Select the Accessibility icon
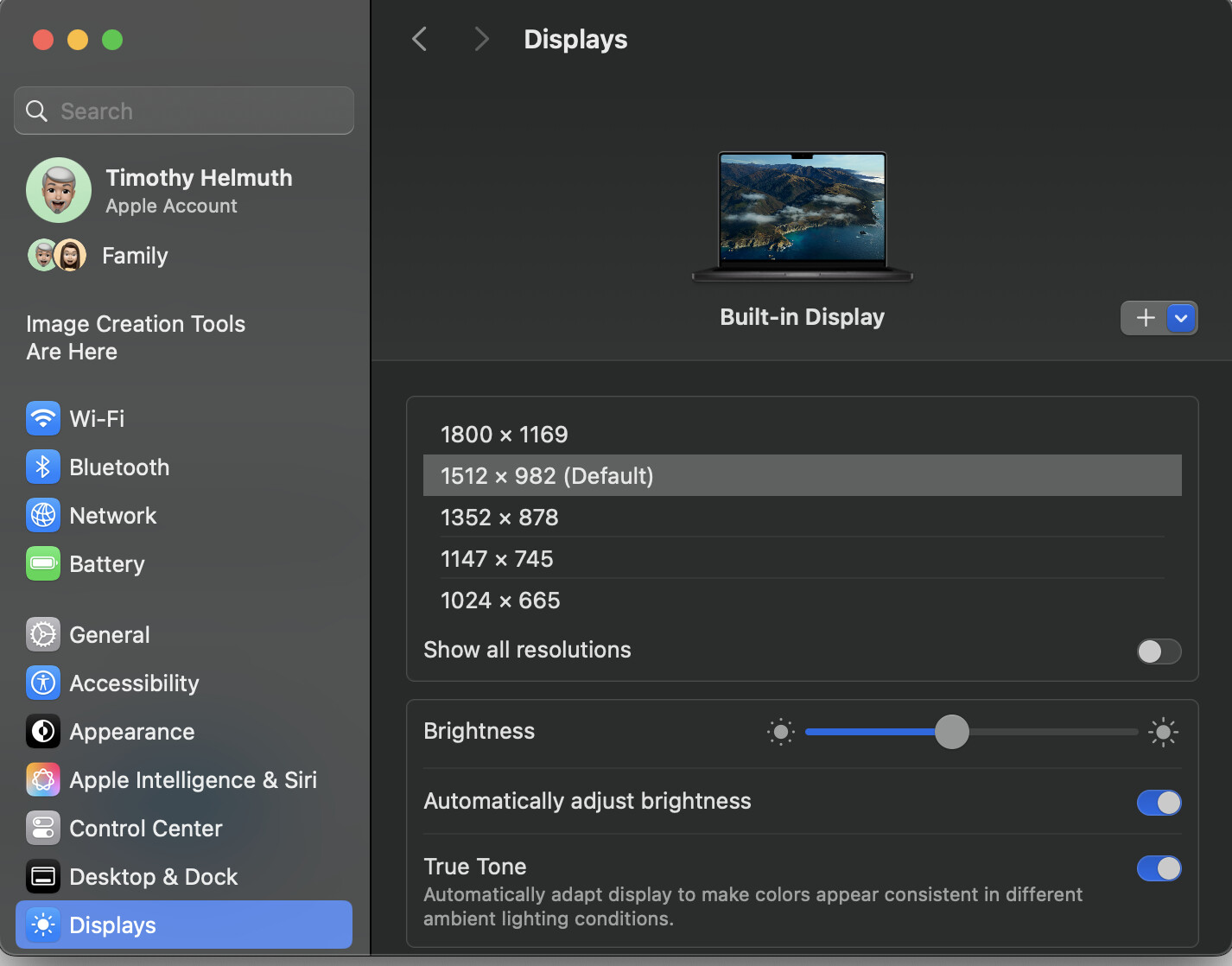Screen dimensions: 1232x966 pos(43,683)
